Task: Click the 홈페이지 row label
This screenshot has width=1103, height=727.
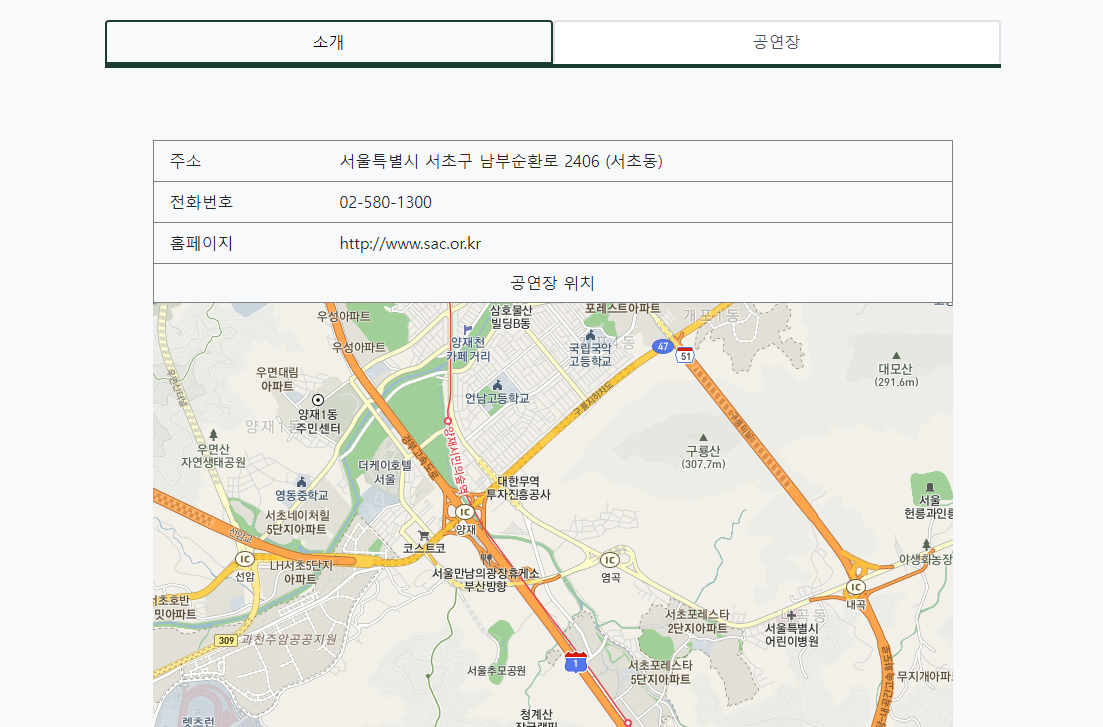Action: click(201, 244)
